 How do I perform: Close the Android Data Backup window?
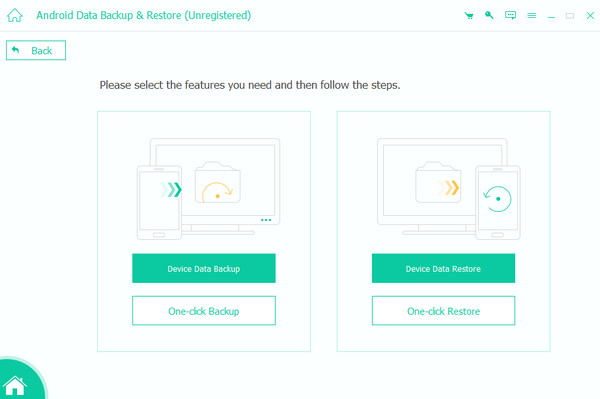pos(590,15)
